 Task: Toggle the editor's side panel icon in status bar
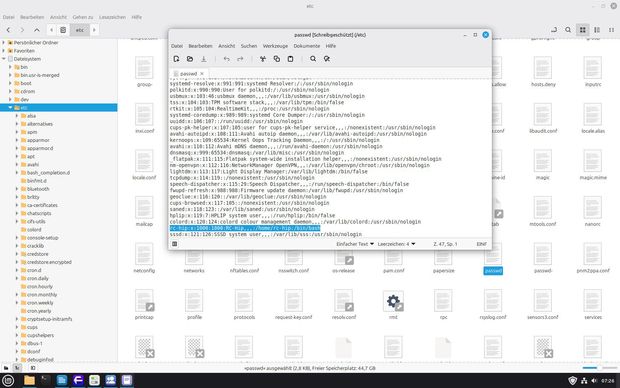174,244
